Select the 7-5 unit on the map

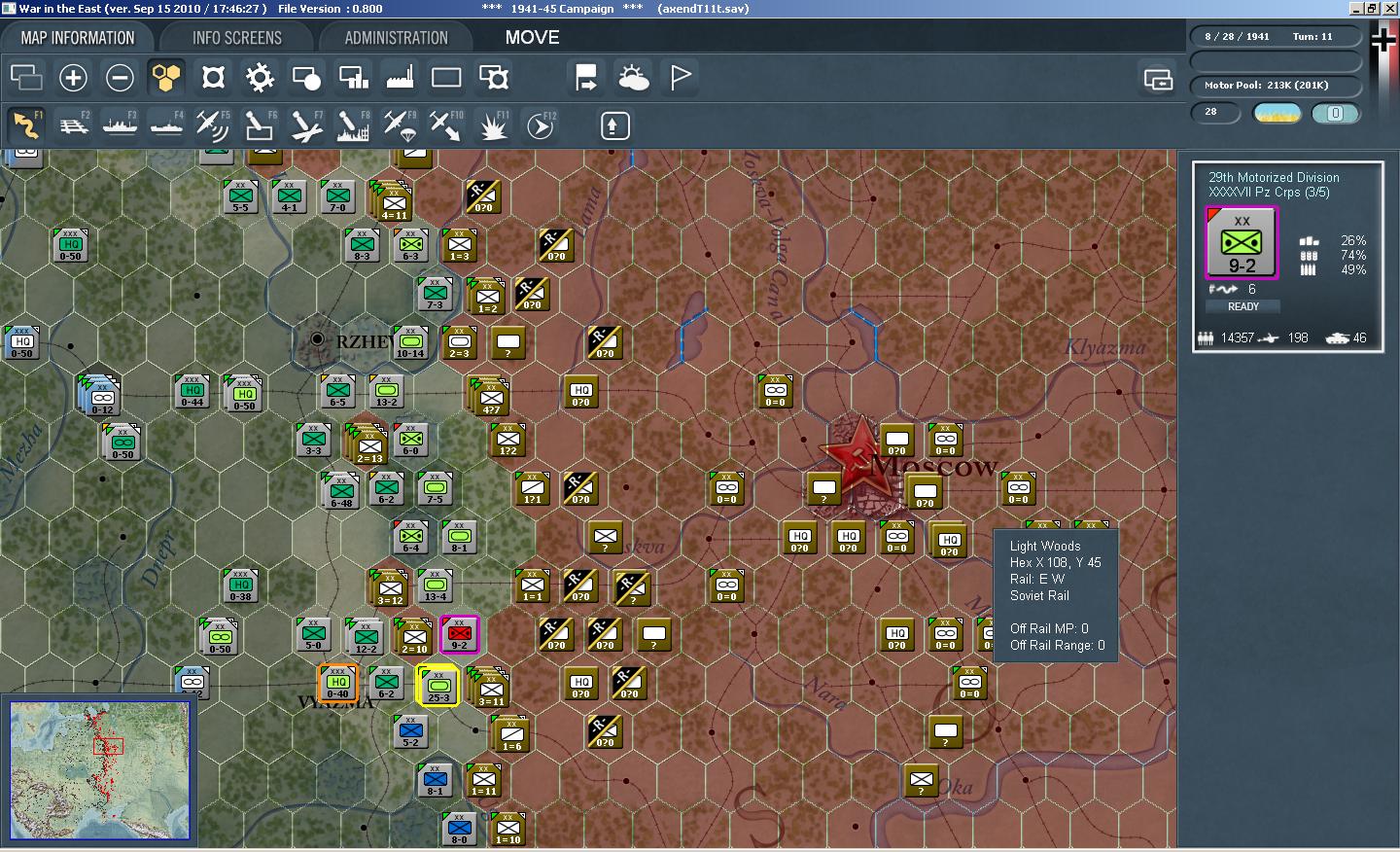pyautogui.click(x=435, y=488)
